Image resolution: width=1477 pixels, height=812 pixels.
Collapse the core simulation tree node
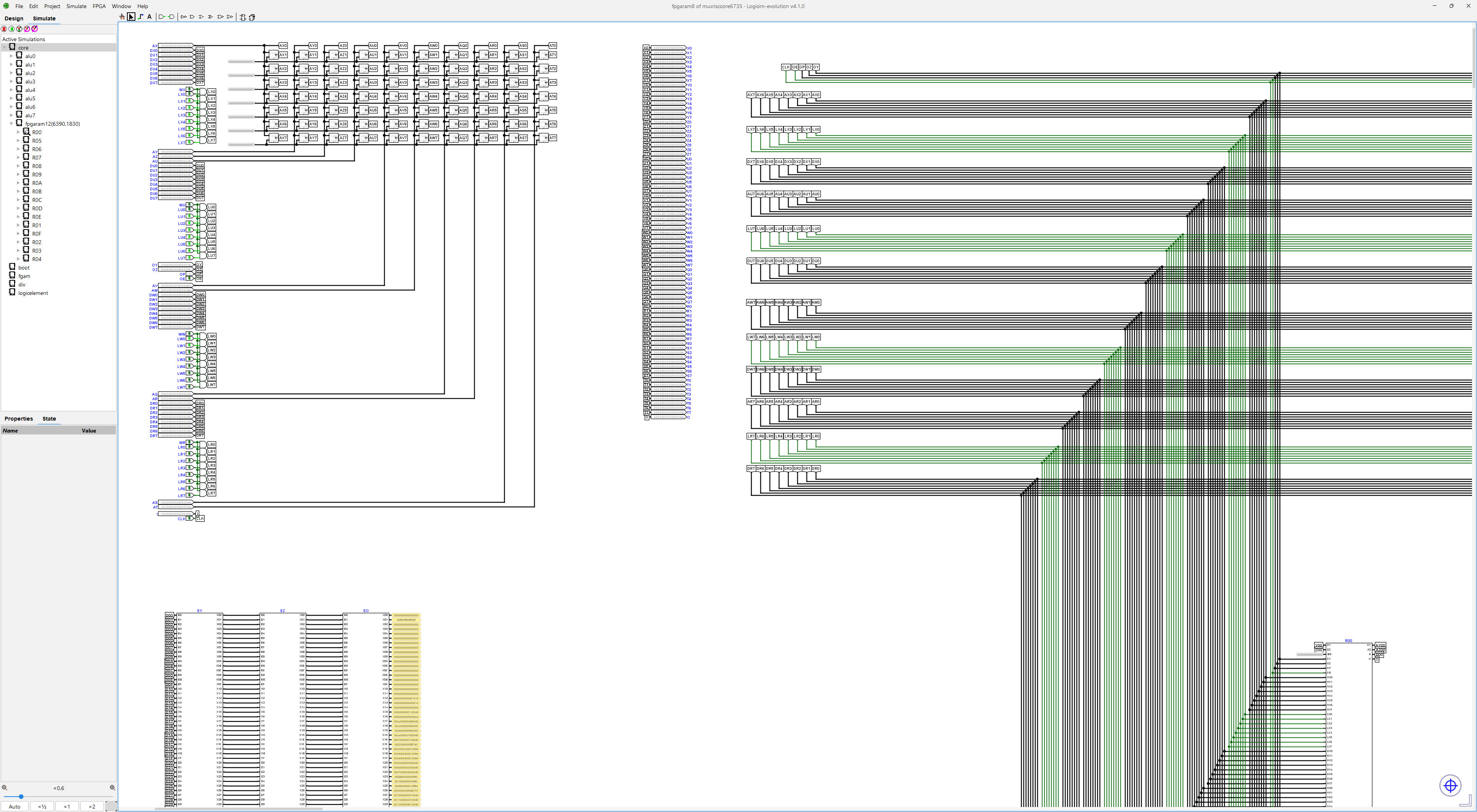tap(5, 48)
